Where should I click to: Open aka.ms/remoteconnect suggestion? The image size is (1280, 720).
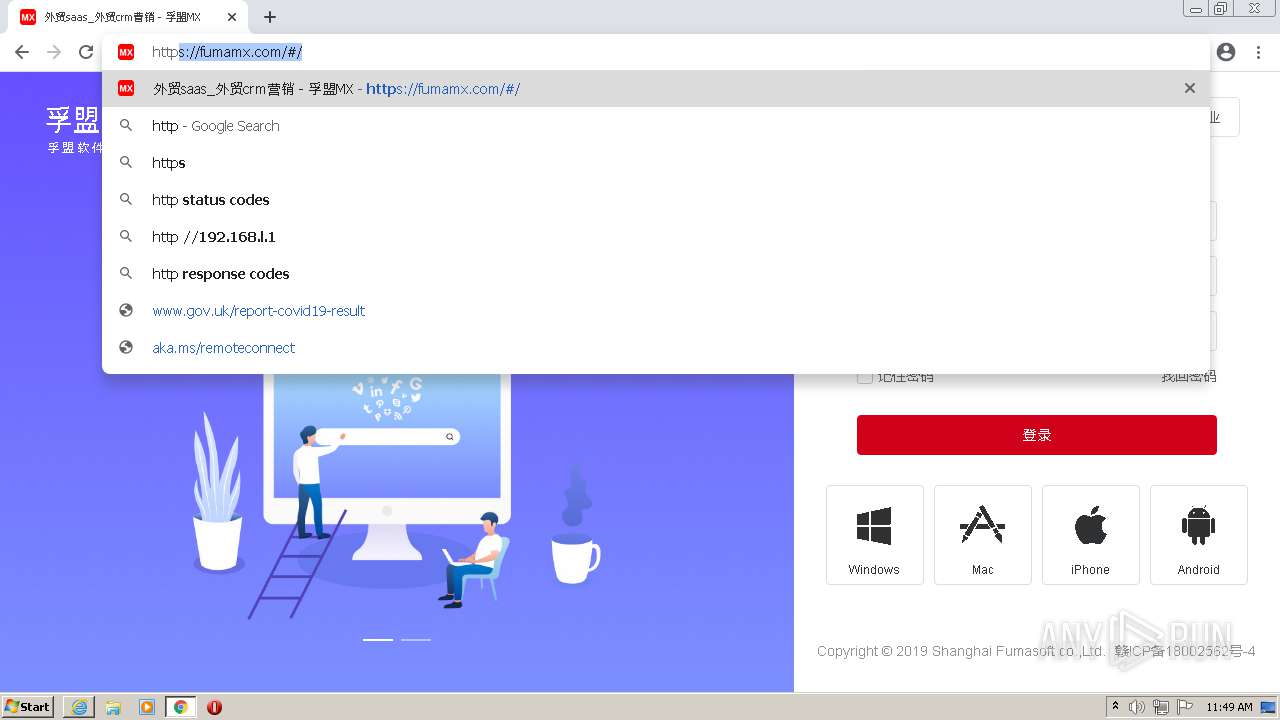[656, 348]
